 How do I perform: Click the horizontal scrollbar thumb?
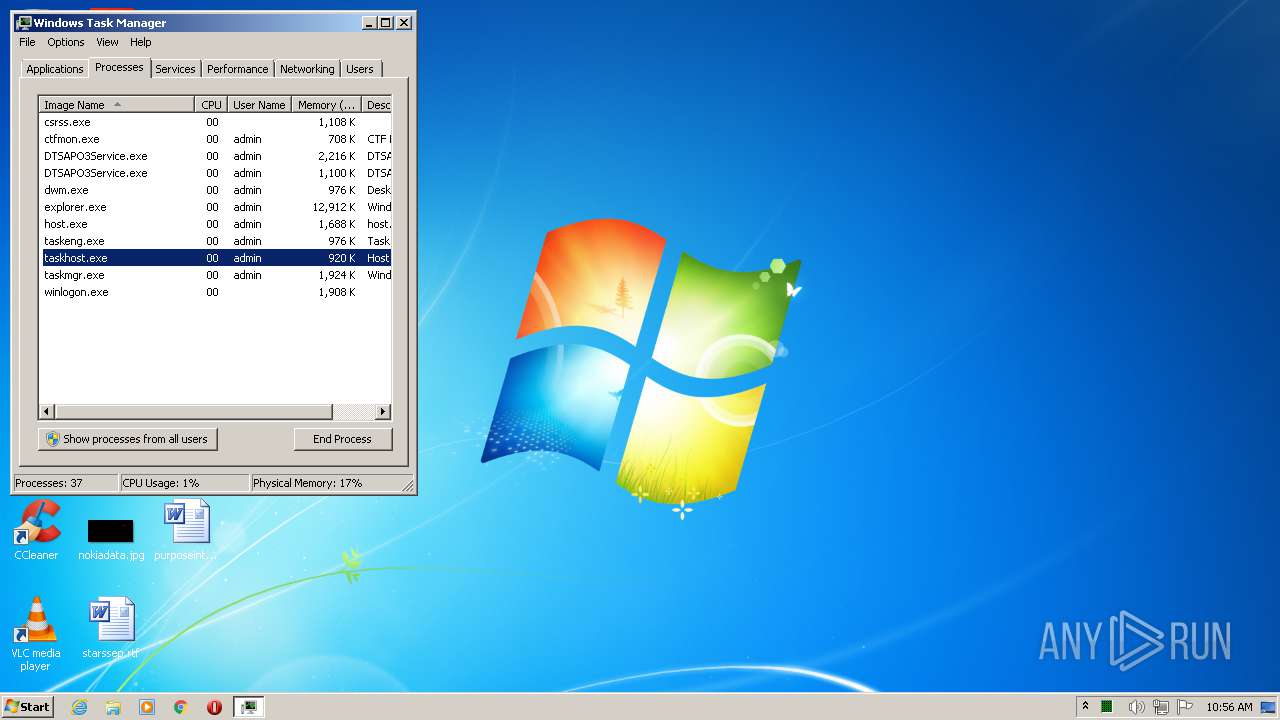pyautogui.click(x=193, y=412)
